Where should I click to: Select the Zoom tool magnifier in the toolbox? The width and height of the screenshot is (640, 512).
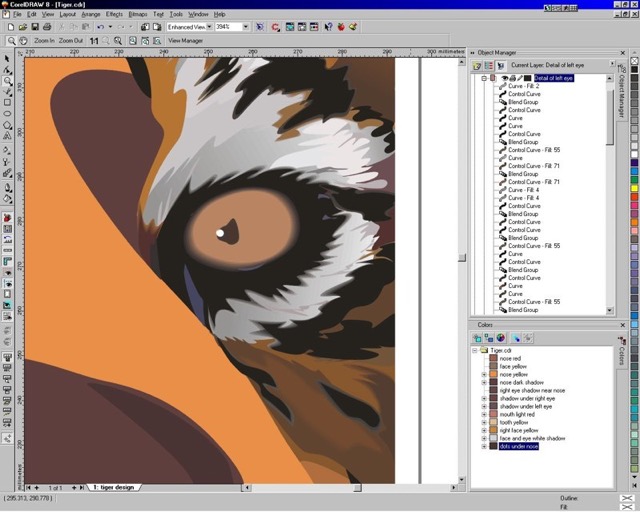7,81
